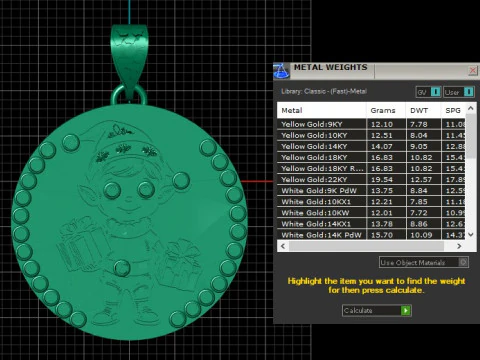480x360 pixels.
Task: Select the White Gold:10KX1 row
Action: point(371,202)
